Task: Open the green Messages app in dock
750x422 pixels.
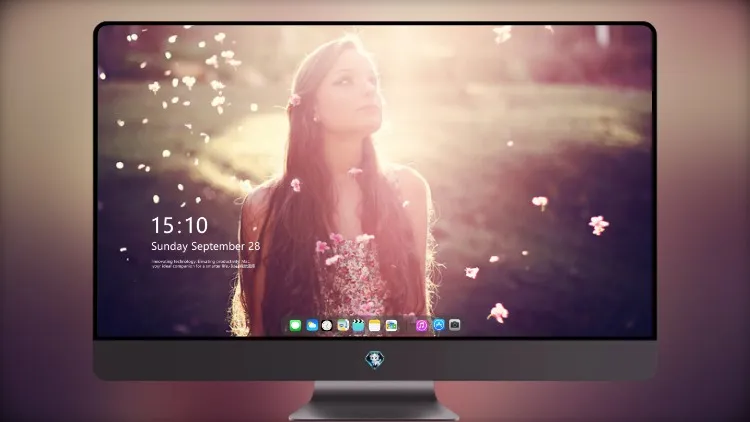Action: 295,326
